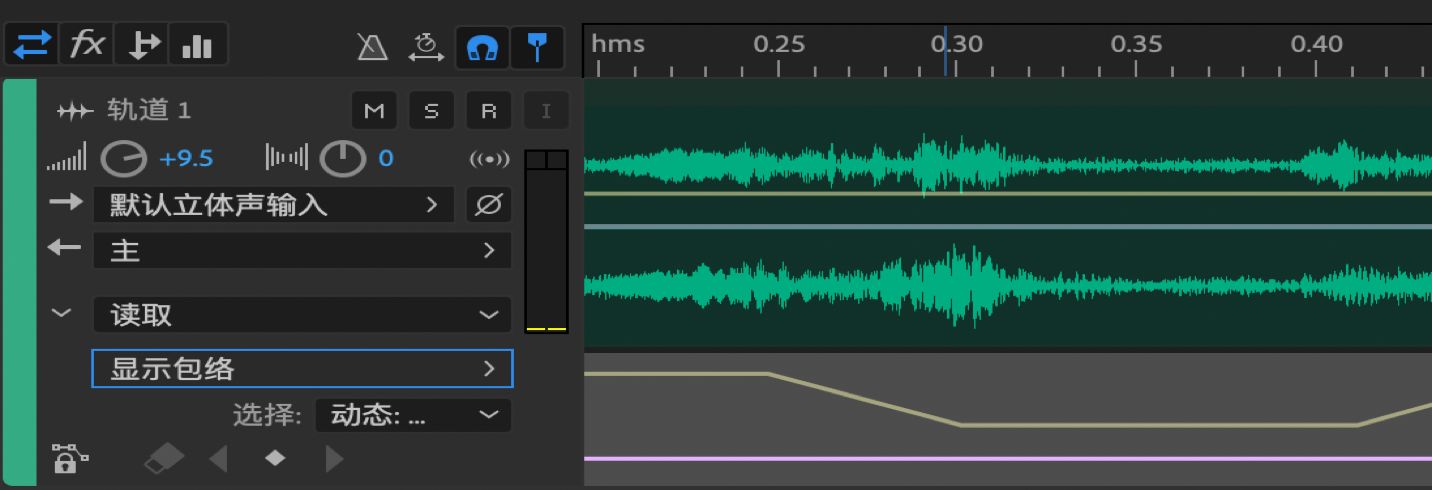The image size is (1432, 490).
Task: Open the 默认立体声输入 input dropdown
Action: click(x=273, y=205)
